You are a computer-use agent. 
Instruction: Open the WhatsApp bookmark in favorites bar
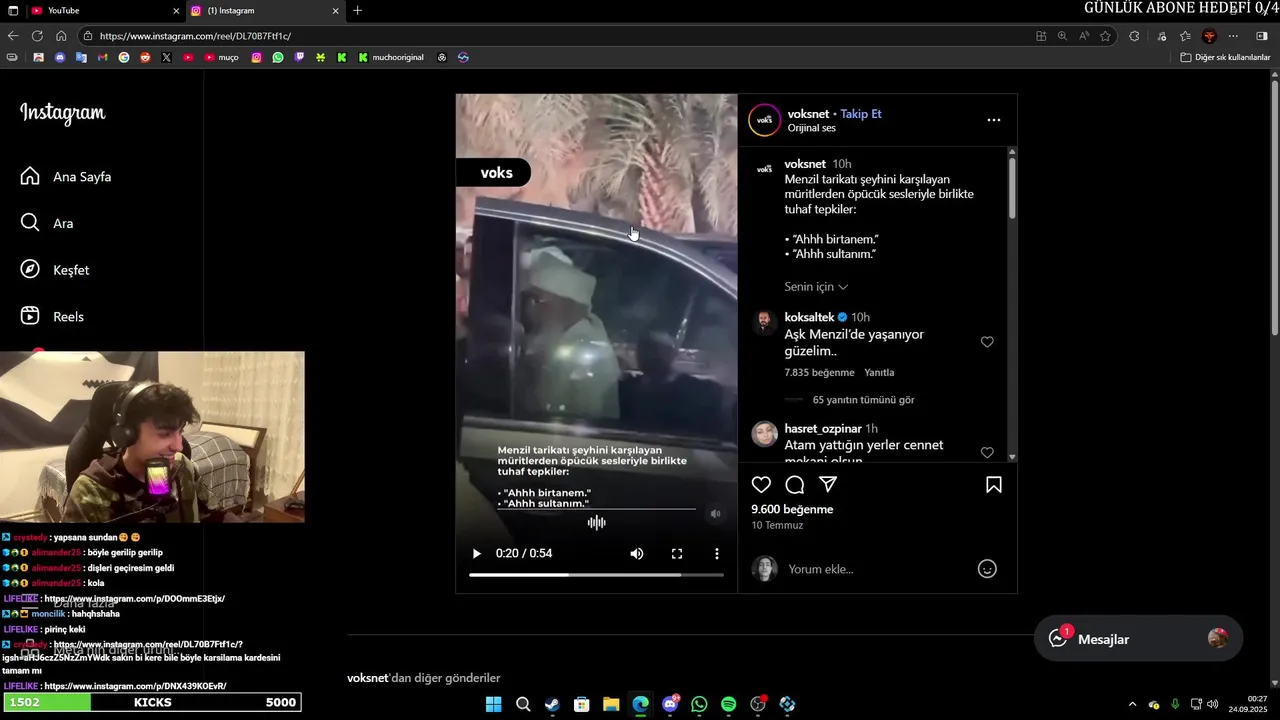pos(278,57)
